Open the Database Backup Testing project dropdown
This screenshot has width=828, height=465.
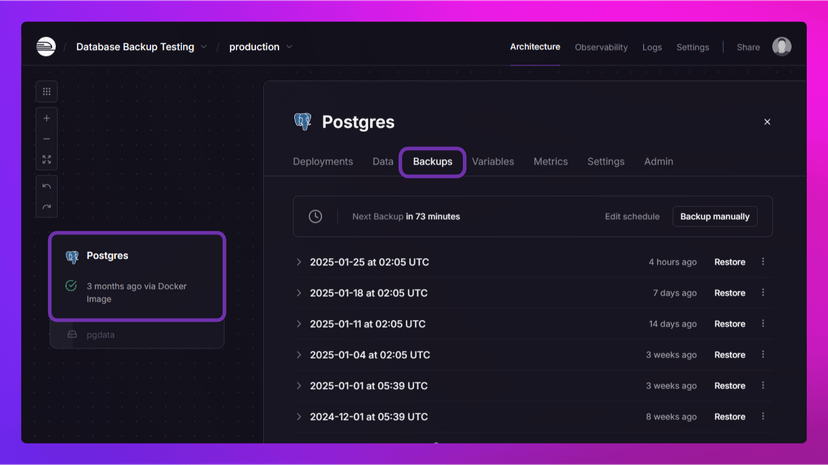pyautogui.click(x=141, y=47)
